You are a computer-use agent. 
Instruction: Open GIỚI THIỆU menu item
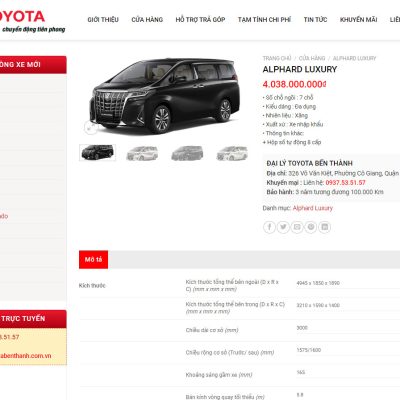[103, 20]
